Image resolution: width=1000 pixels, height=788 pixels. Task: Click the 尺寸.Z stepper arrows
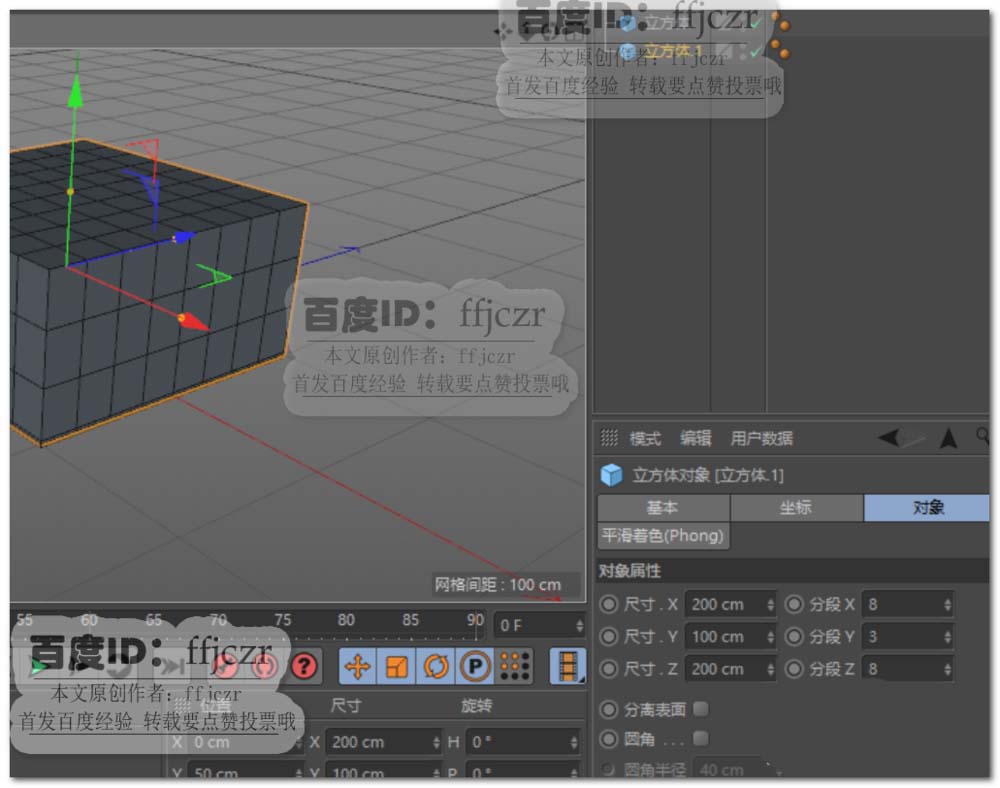(x=770, y=669)
